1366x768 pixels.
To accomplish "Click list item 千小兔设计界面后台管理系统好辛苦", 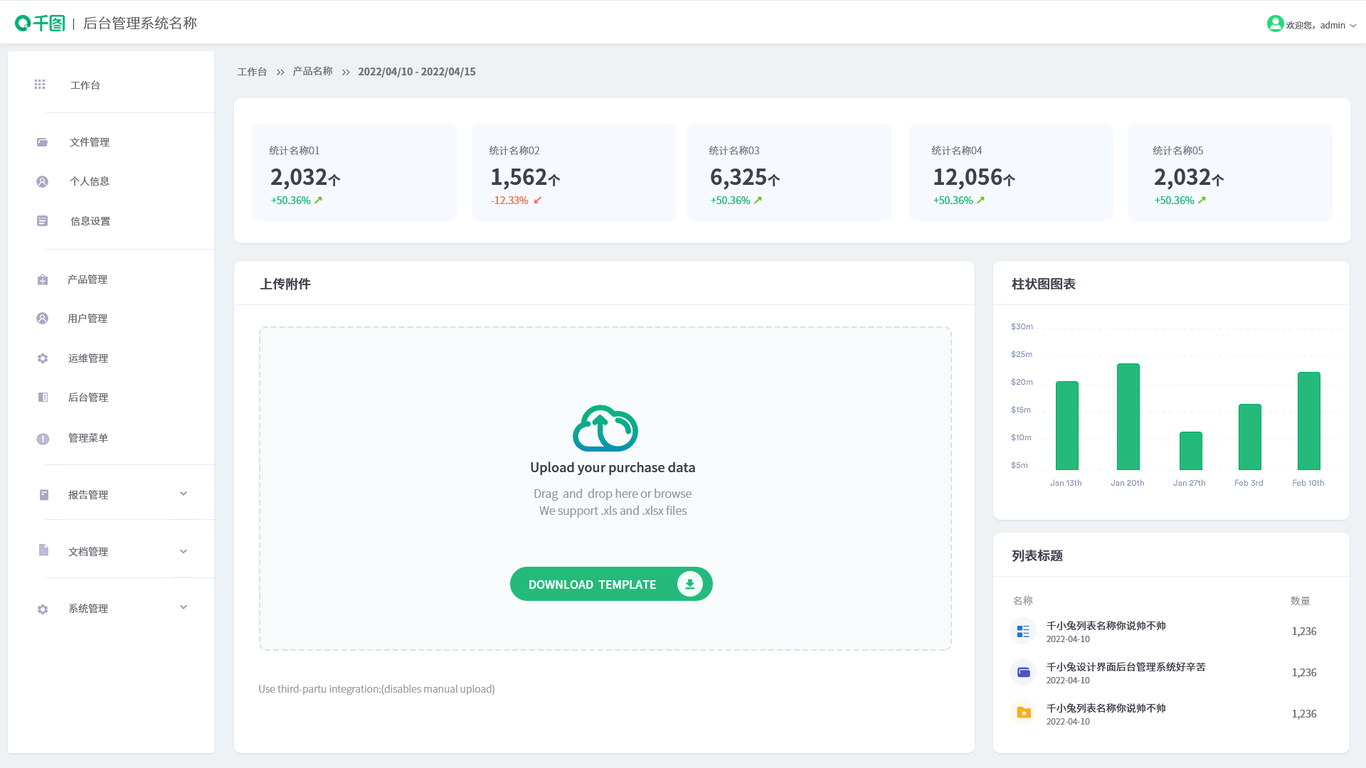I will 1126,667.
